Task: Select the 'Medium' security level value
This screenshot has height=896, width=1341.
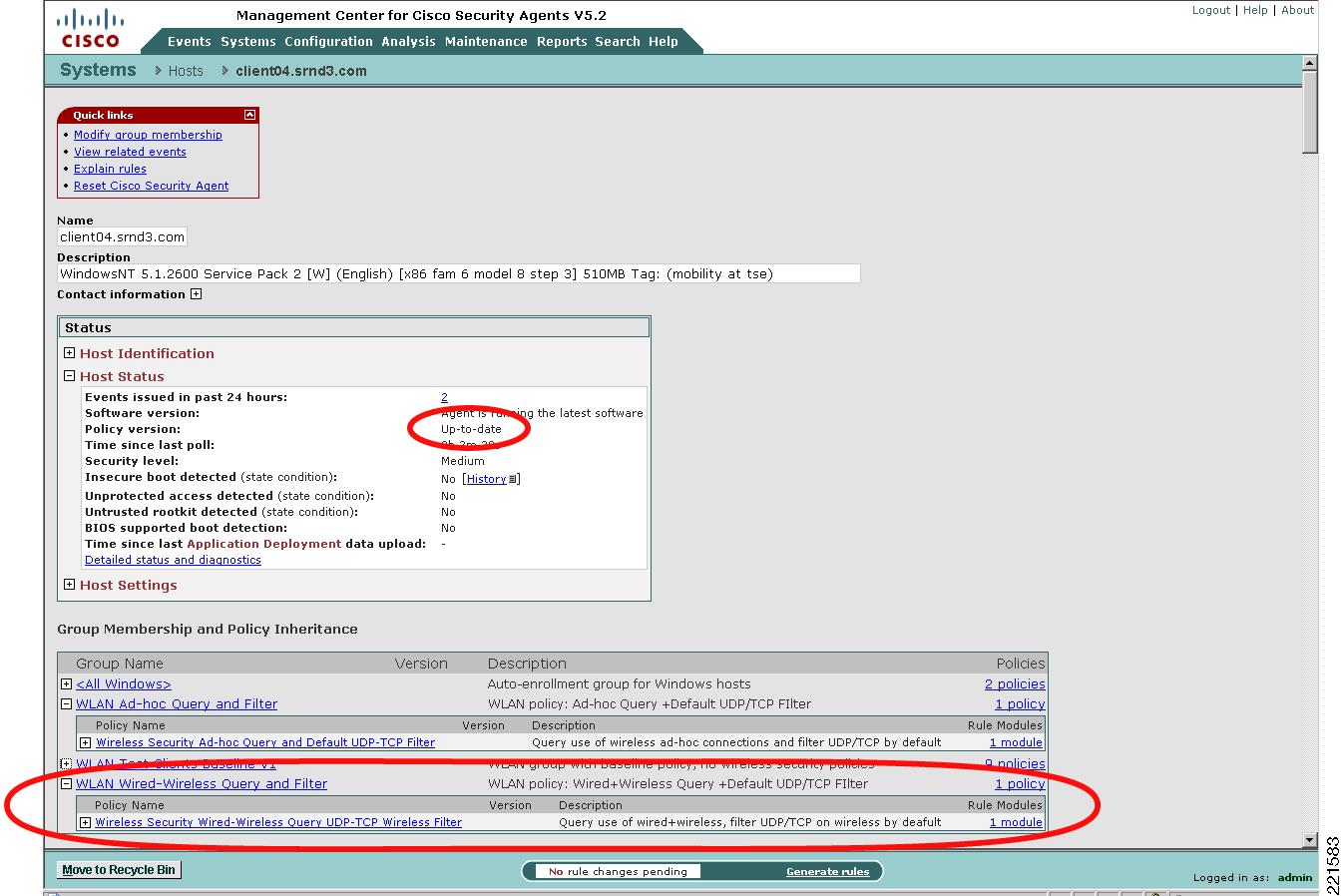Action: (x=463, y=461)
